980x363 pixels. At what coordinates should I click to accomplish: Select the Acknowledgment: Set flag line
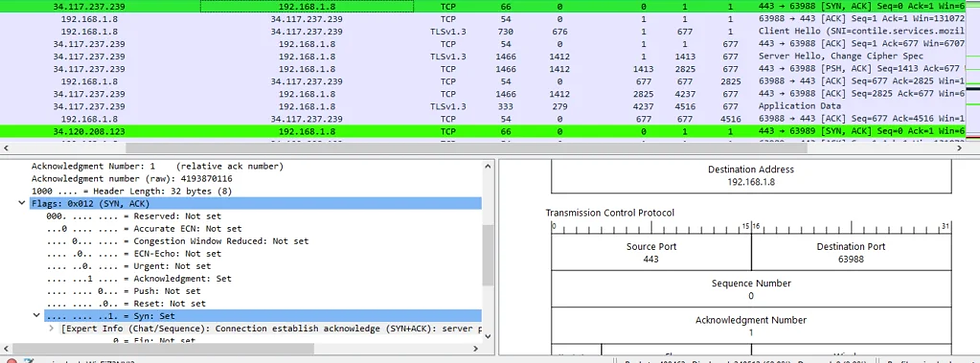(139, 279)
